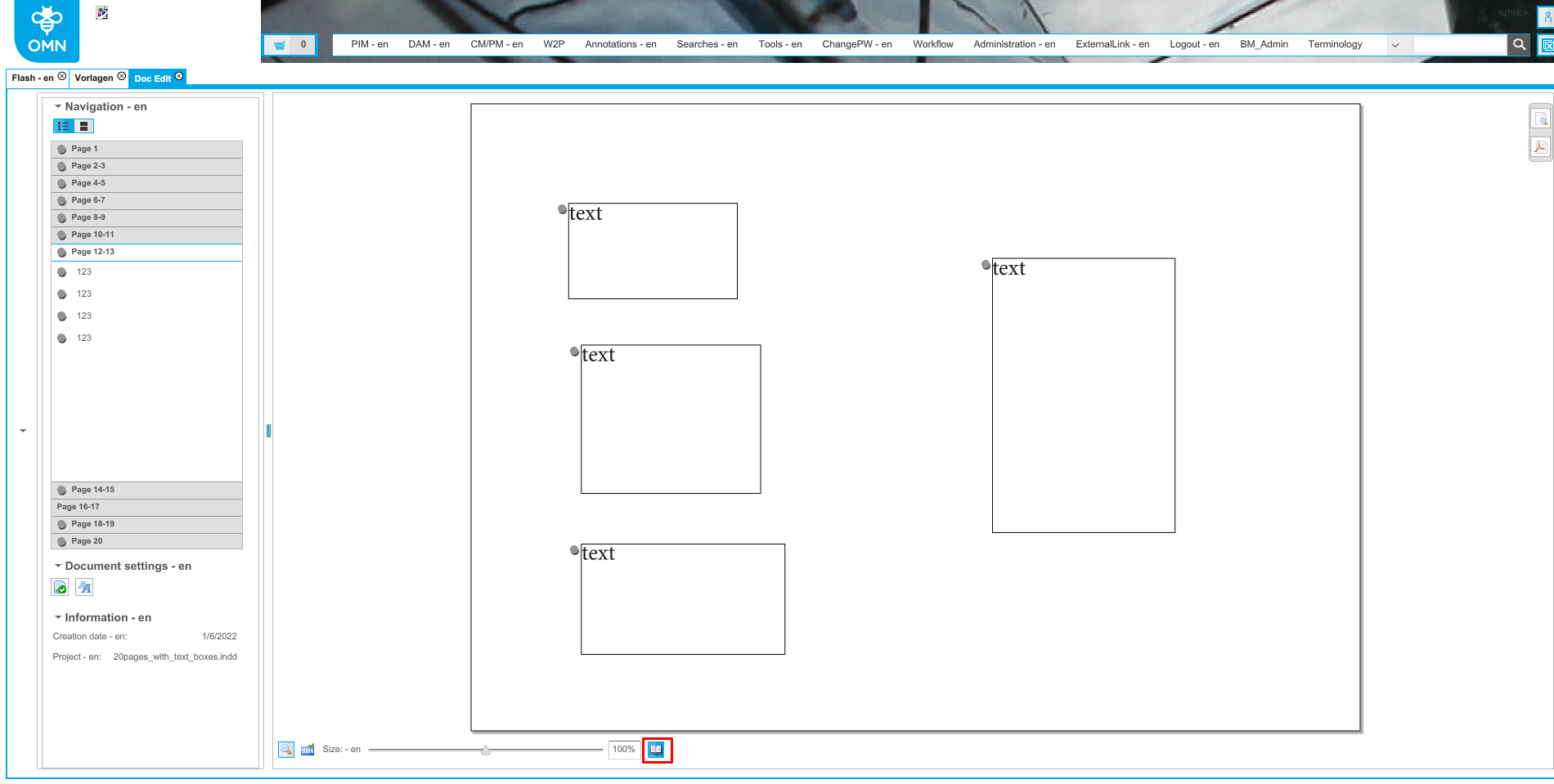The image size is (1554, 784).
Task: Open the page preview icon at top right
Action: tap(1541, 119)
